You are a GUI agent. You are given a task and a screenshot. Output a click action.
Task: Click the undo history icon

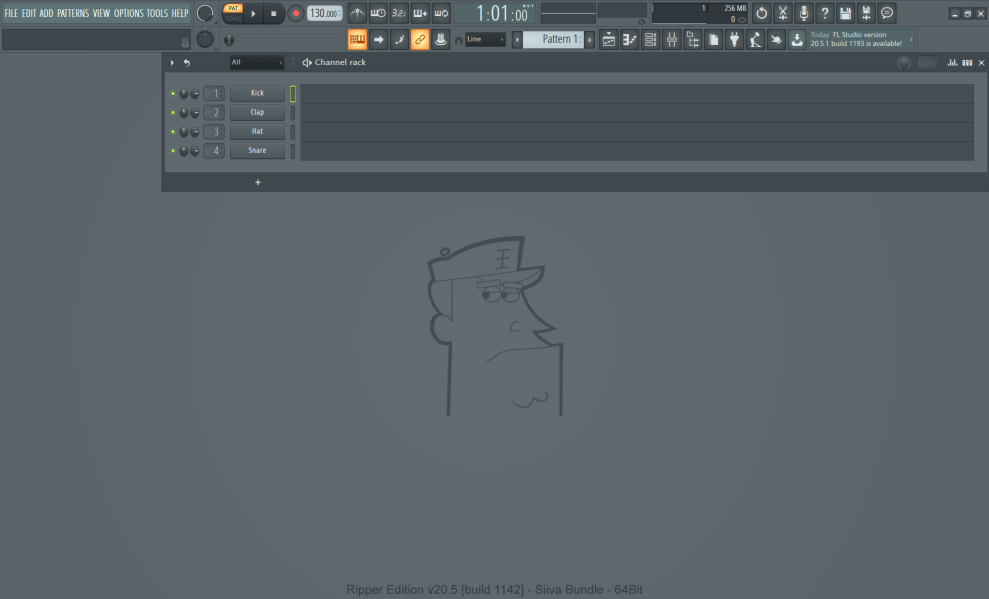[x=762, y=13]
